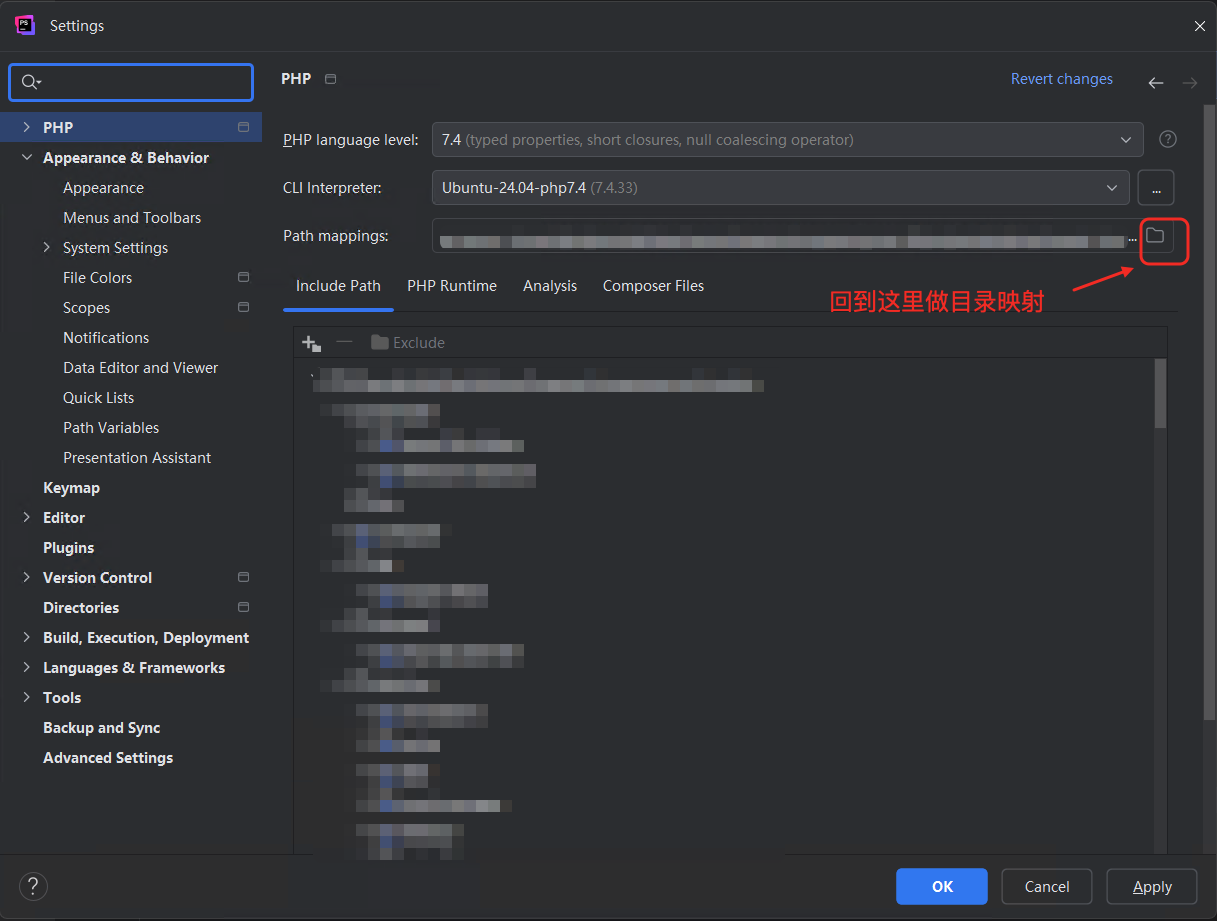Open Directories settings
Image resolution: width=1217 pixels, height=921 pixels.
click(81, 607)
